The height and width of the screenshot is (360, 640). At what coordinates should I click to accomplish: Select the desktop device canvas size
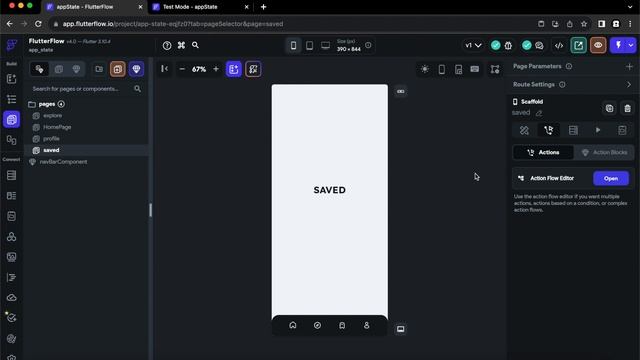325,45
